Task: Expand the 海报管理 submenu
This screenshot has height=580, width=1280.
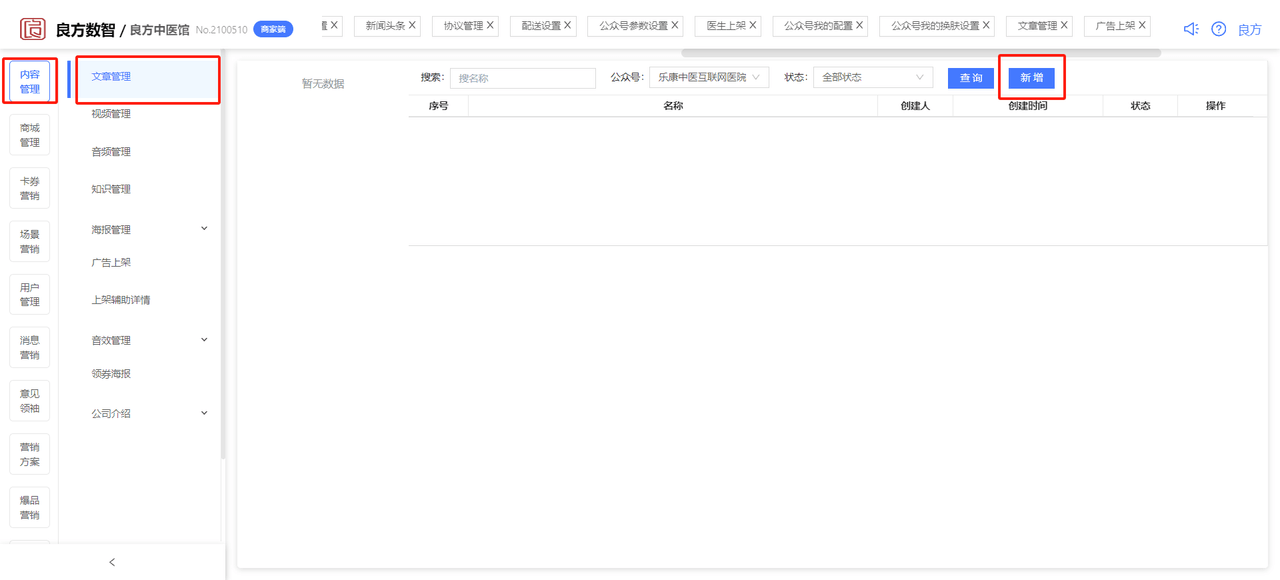Action: click(204, 229)
